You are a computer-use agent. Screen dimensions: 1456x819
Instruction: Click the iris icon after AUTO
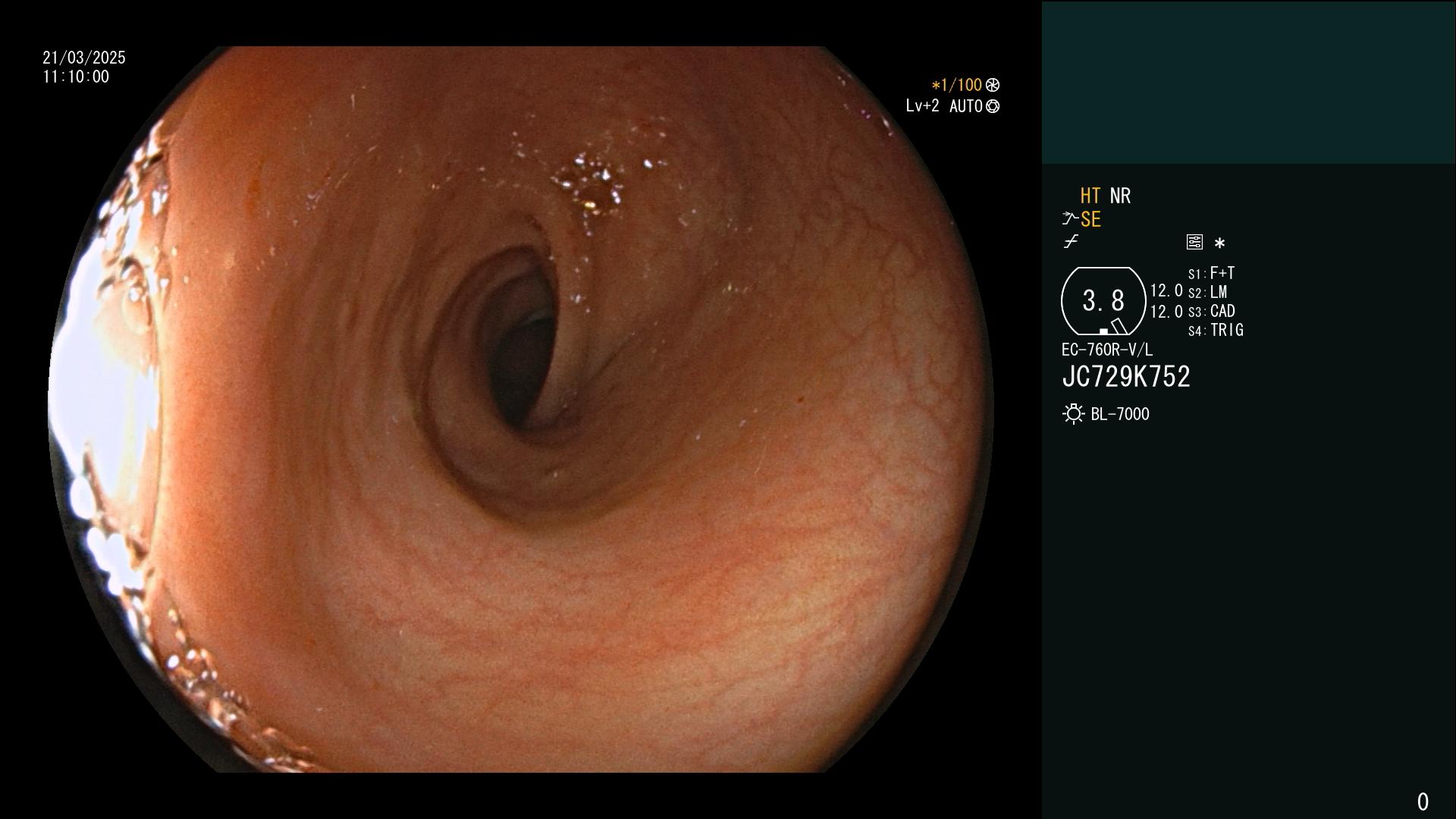pos(993,106)
